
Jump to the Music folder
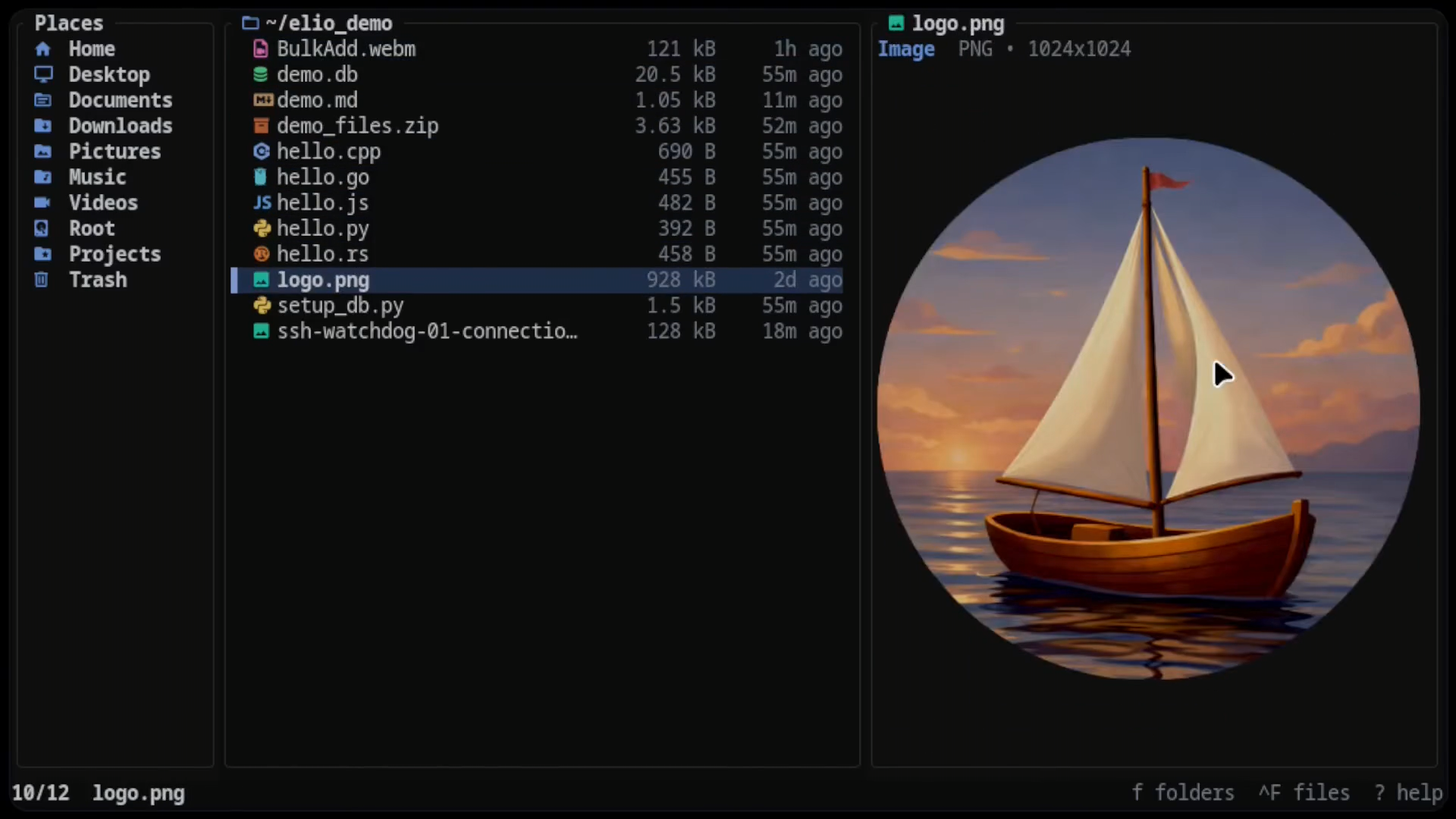tap(97, 177)
